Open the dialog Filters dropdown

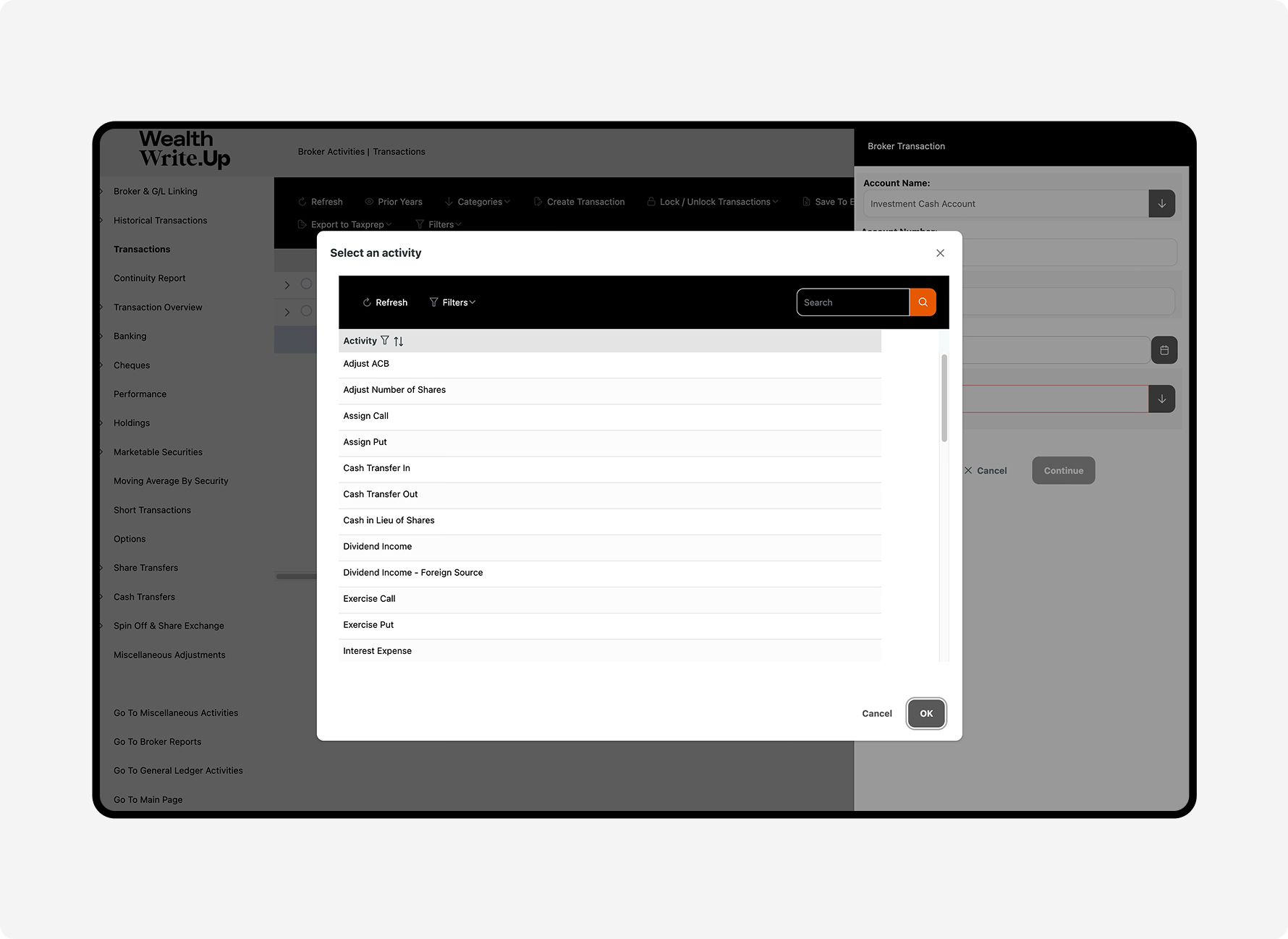[452, 302]
